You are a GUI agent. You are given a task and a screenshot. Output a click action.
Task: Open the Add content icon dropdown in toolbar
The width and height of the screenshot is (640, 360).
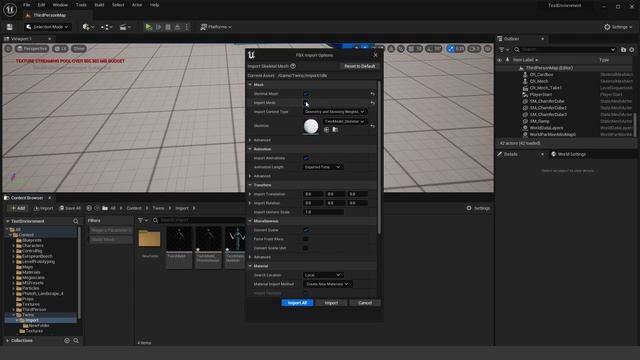coord(88,27)
